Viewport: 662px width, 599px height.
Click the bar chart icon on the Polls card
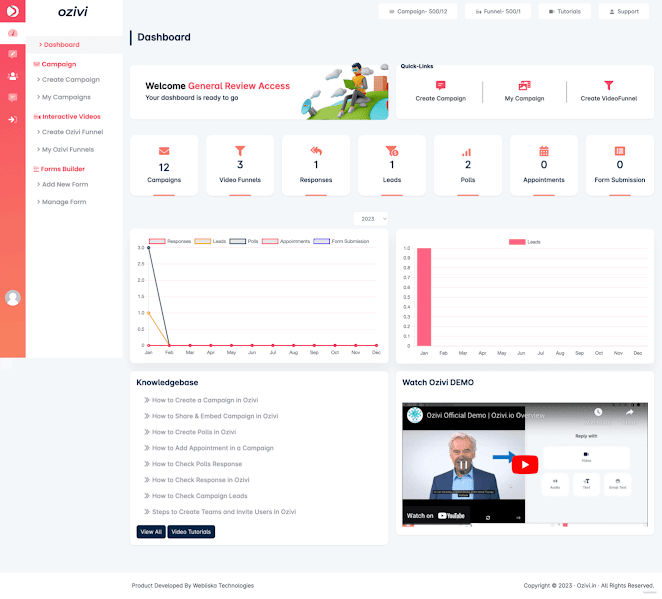[x=467, y=152]
